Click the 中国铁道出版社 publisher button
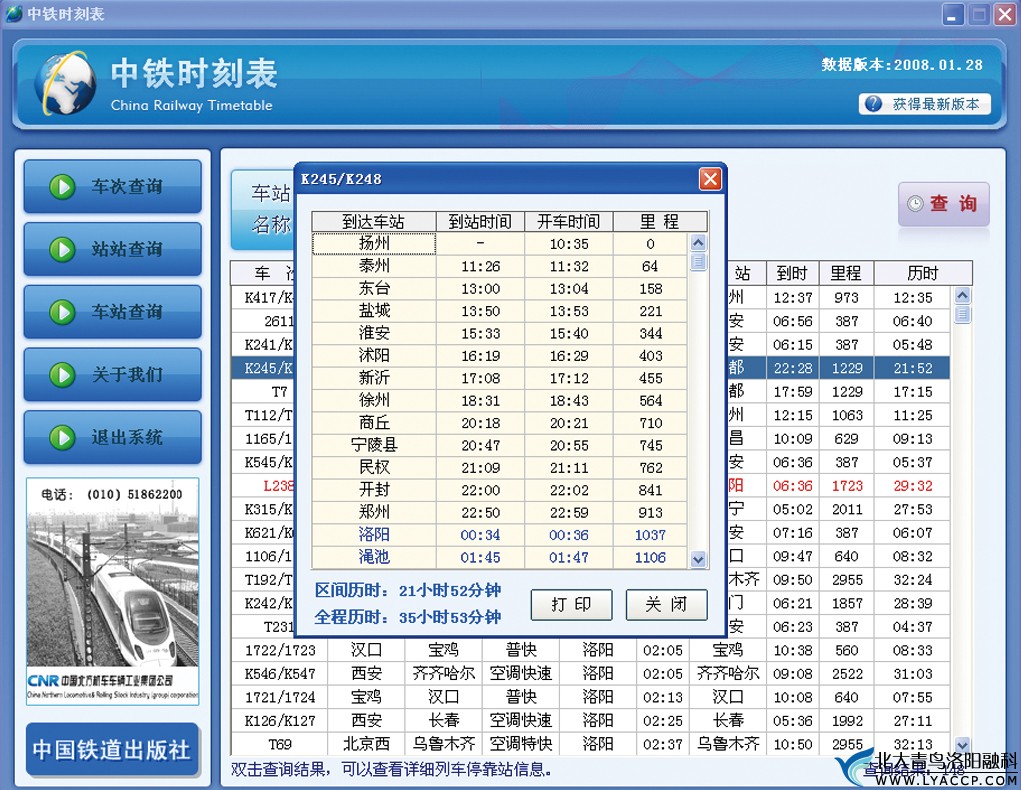This screenshot has height=790, width=1021. (112, 750)
